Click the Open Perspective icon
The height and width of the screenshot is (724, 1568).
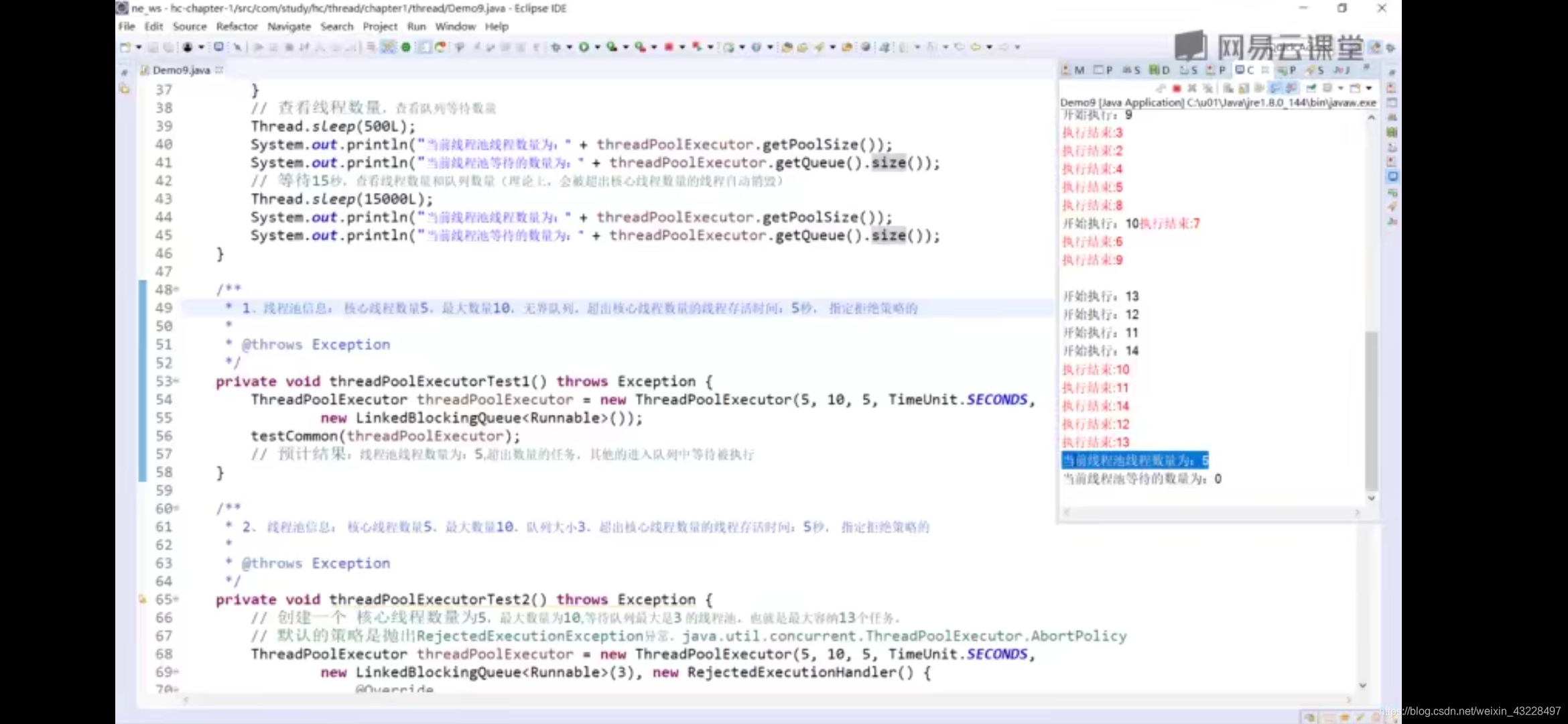pyautogui.click(x=1375, y=47)
